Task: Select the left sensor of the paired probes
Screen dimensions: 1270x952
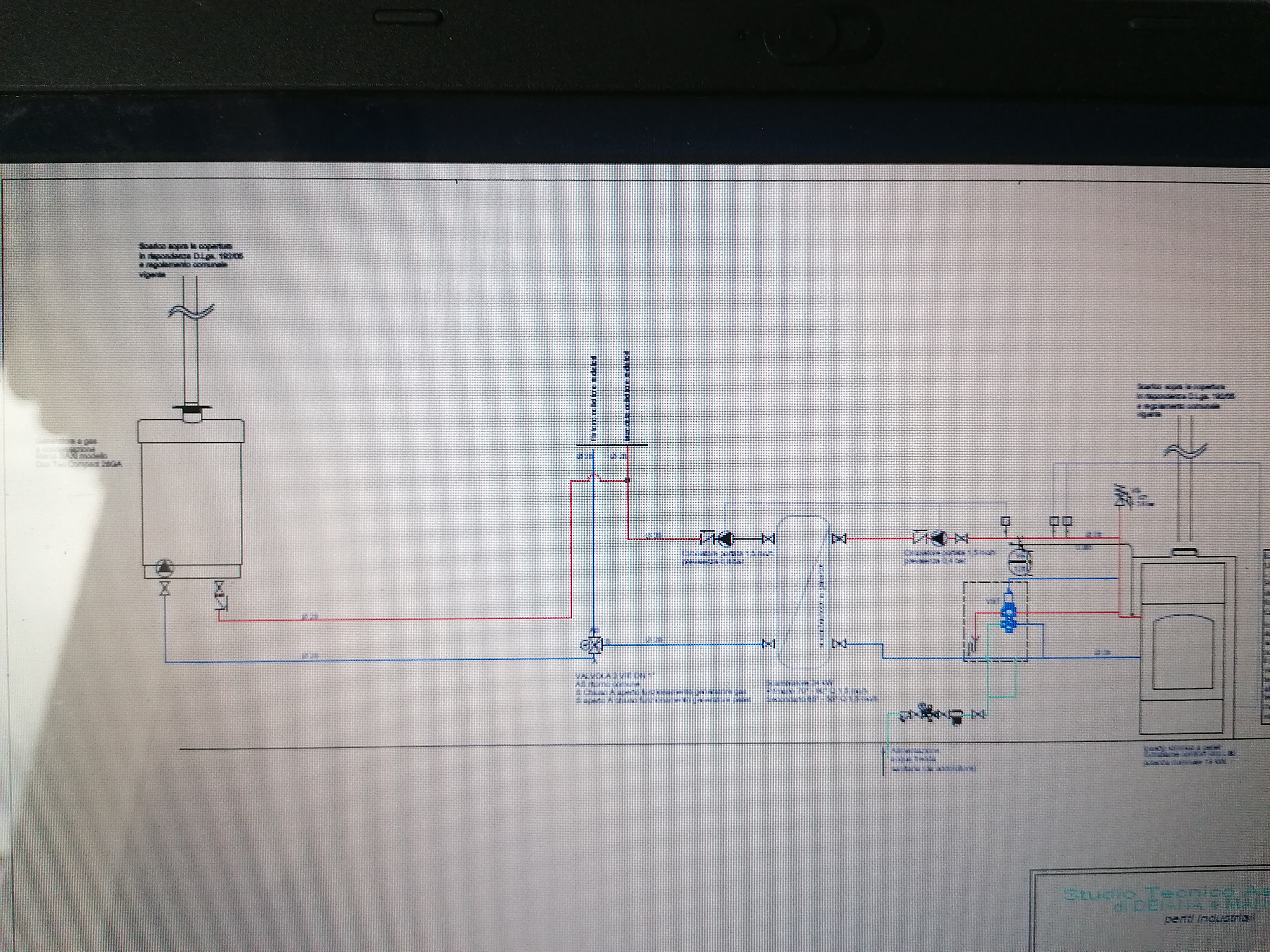Action: 1054,521
